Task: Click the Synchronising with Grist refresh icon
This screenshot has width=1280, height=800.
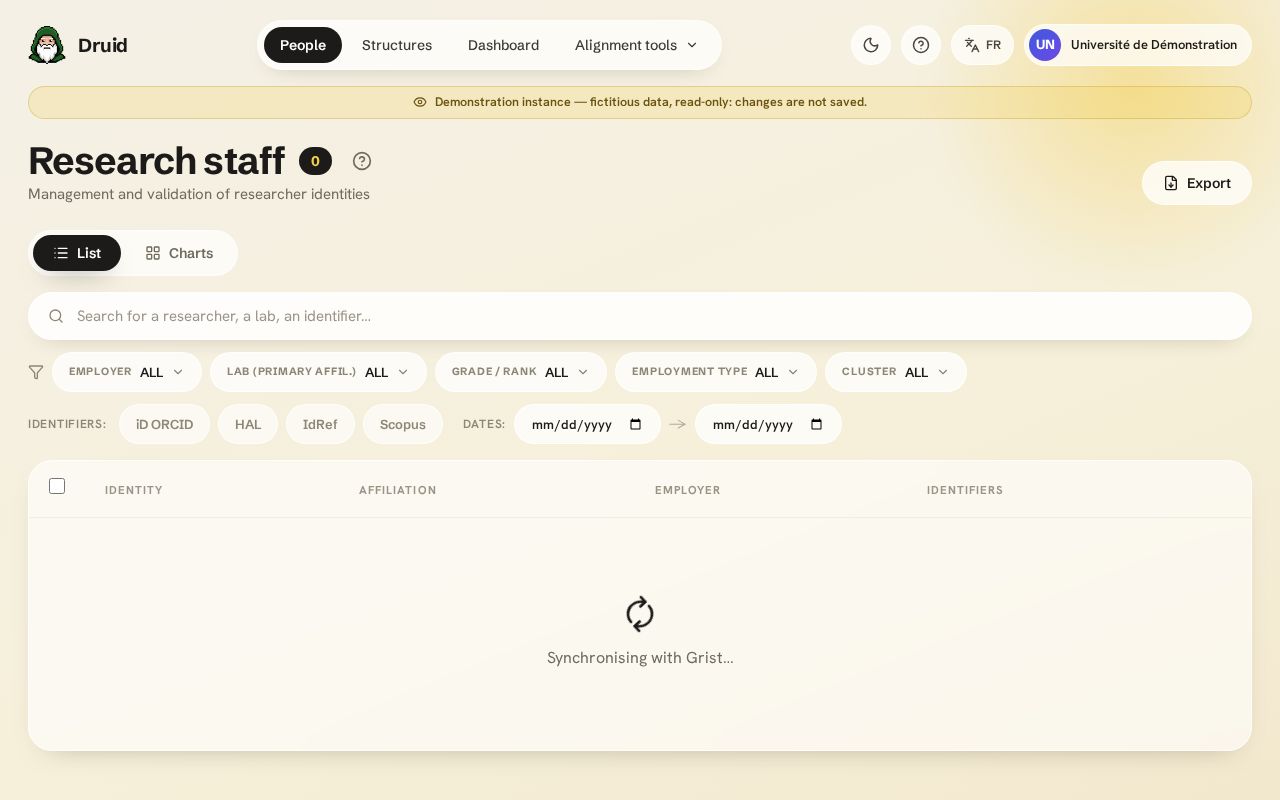Action: point(640,614)
